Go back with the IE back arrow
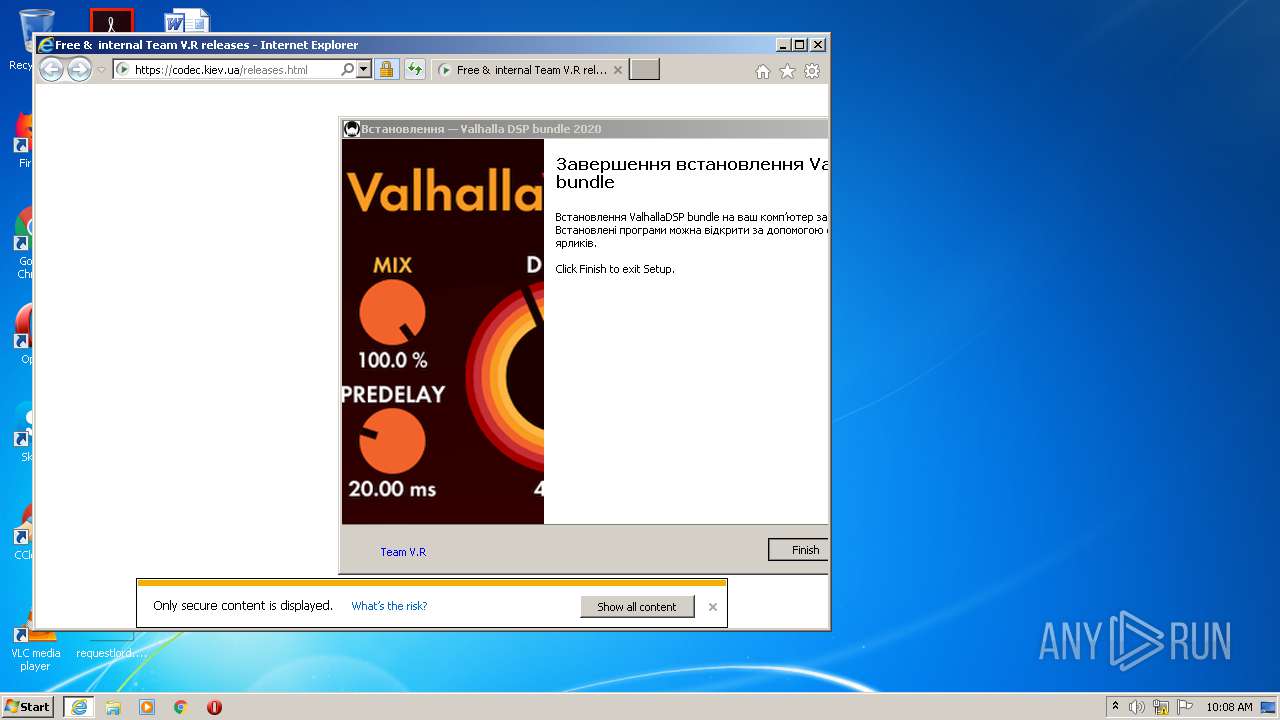 51,70
